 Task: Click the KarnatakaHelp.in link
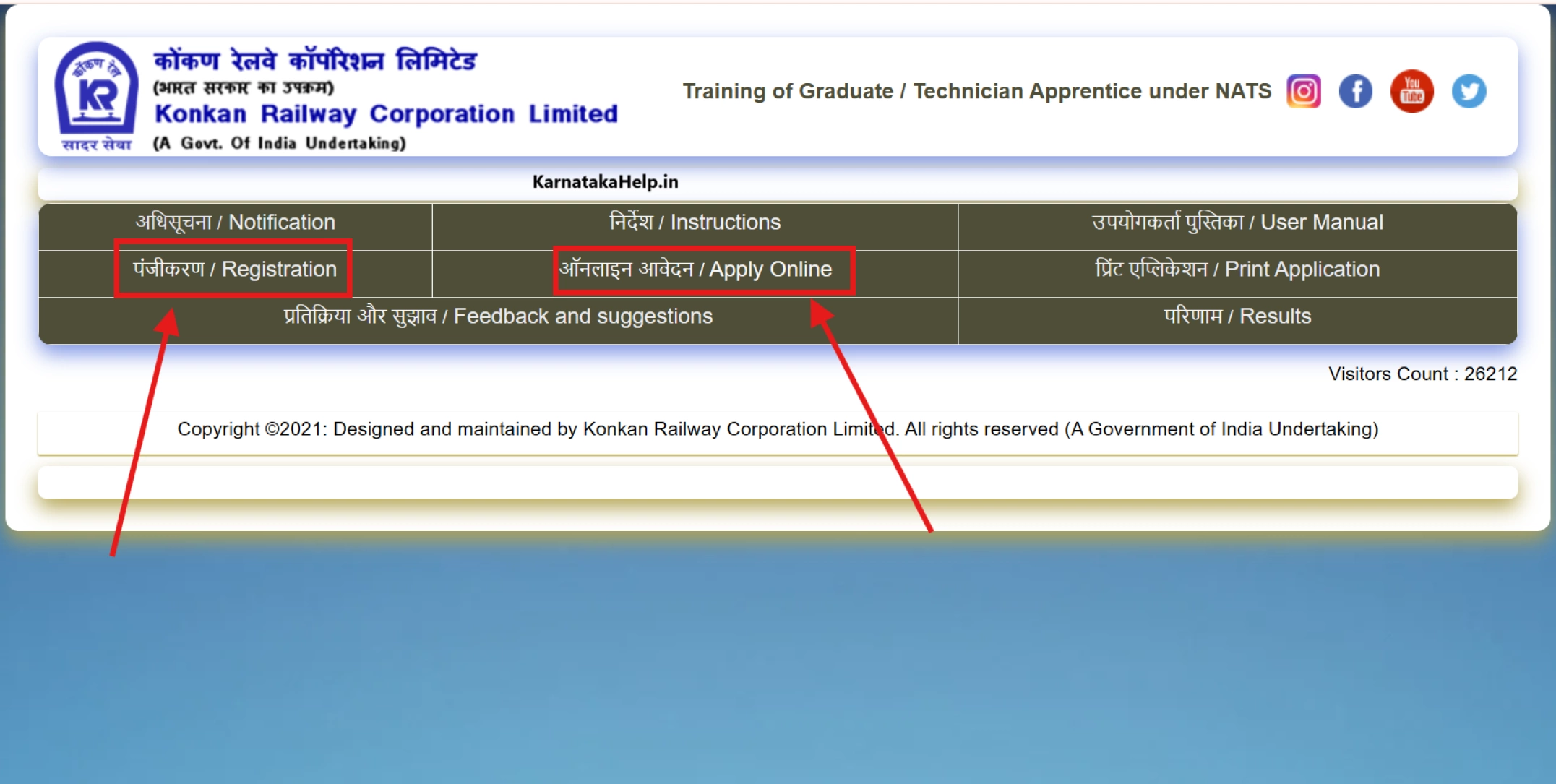coord(604,181)
